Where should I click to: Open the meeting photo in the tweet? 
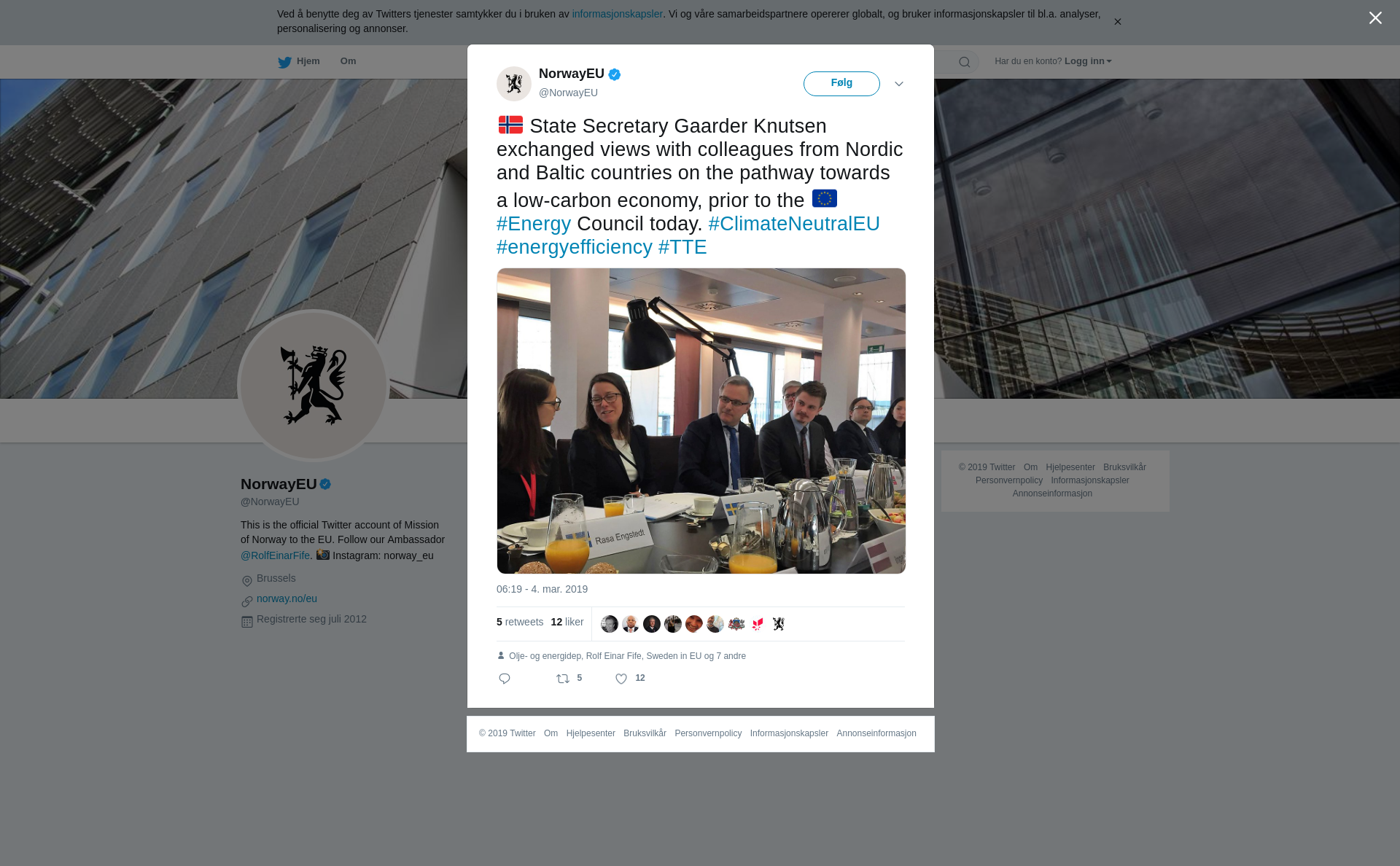point(701,421)
